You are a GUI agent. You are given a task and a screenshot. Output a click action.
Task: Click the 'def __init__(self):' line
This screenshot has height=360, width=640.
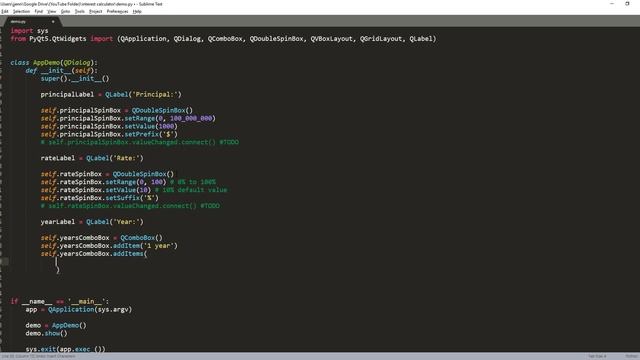pos(62,71)
